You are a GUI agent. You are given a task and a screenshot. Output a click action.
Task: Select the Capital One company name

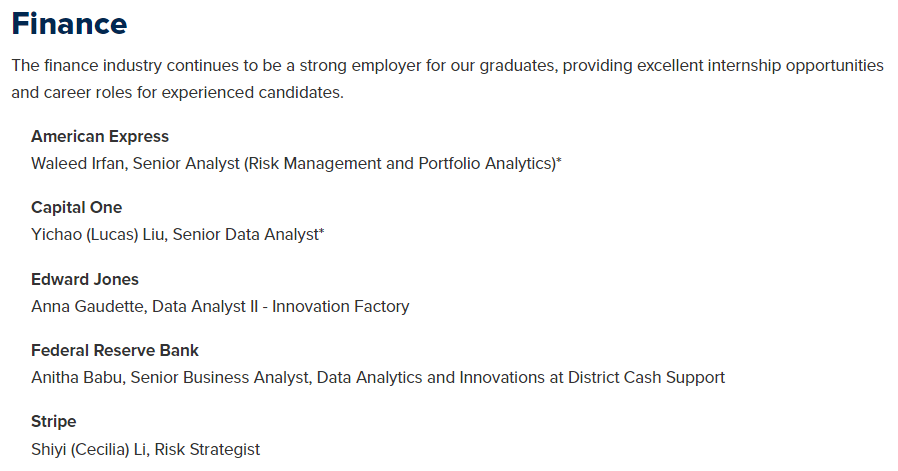coord(76,207)
